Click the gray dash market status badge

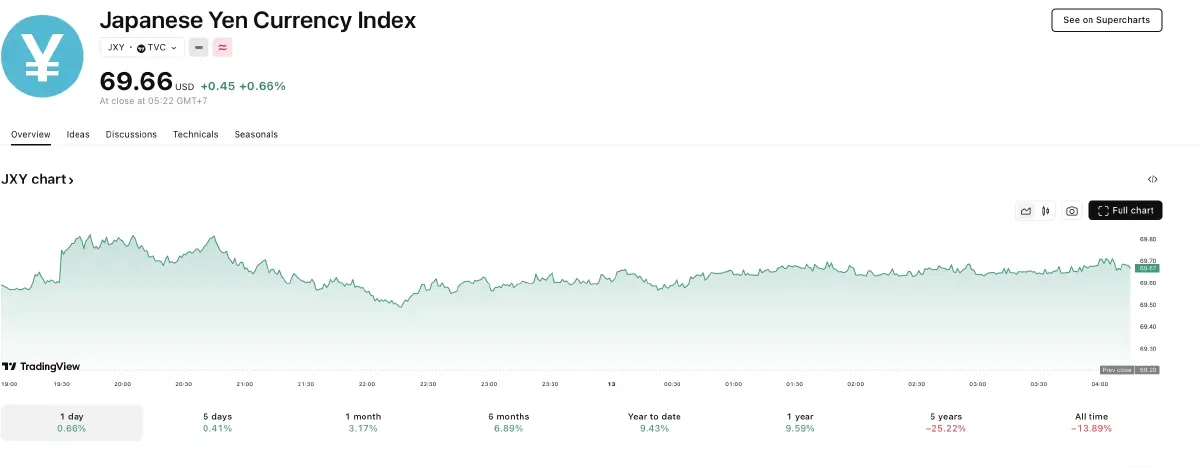198,47
